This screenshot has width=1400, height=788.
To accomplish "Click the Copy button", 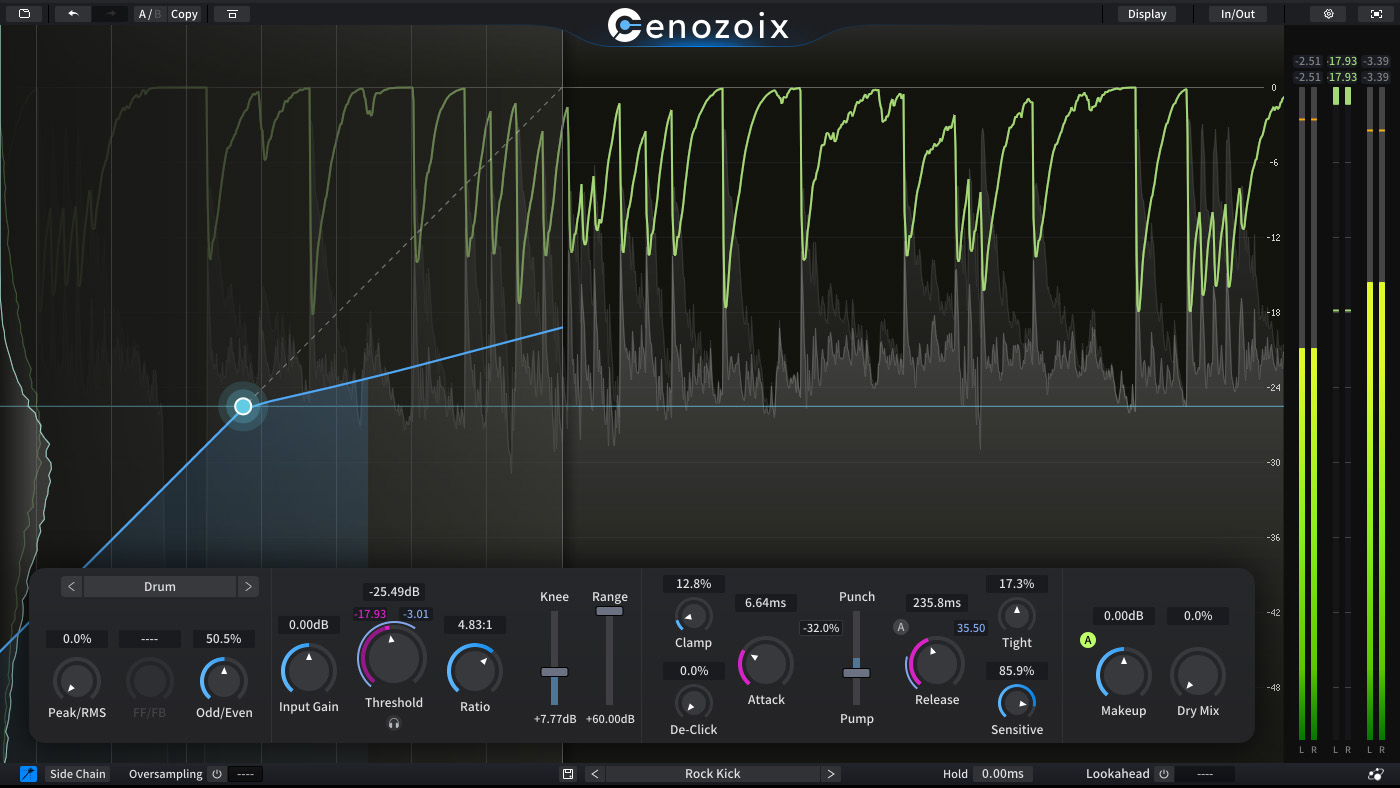I will [184, 14].
